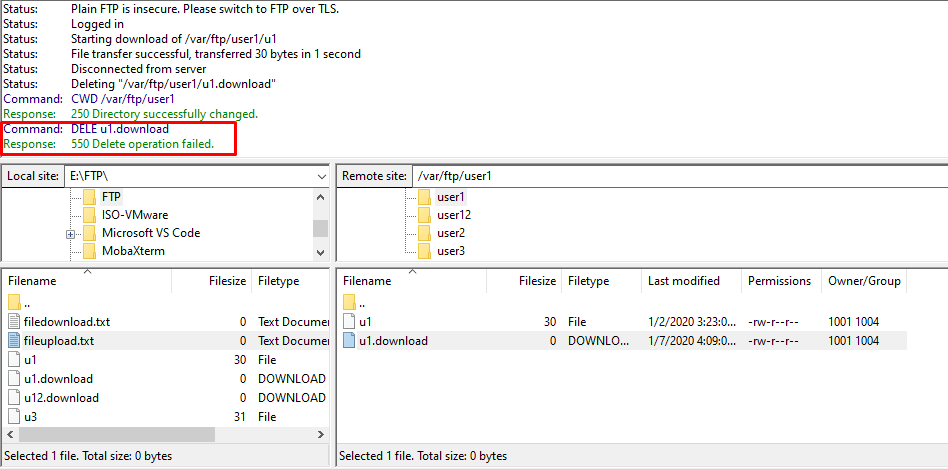Click the user3 remote folder icon
The width and height of the screenshot is (948, 469).
coord(424,250)
